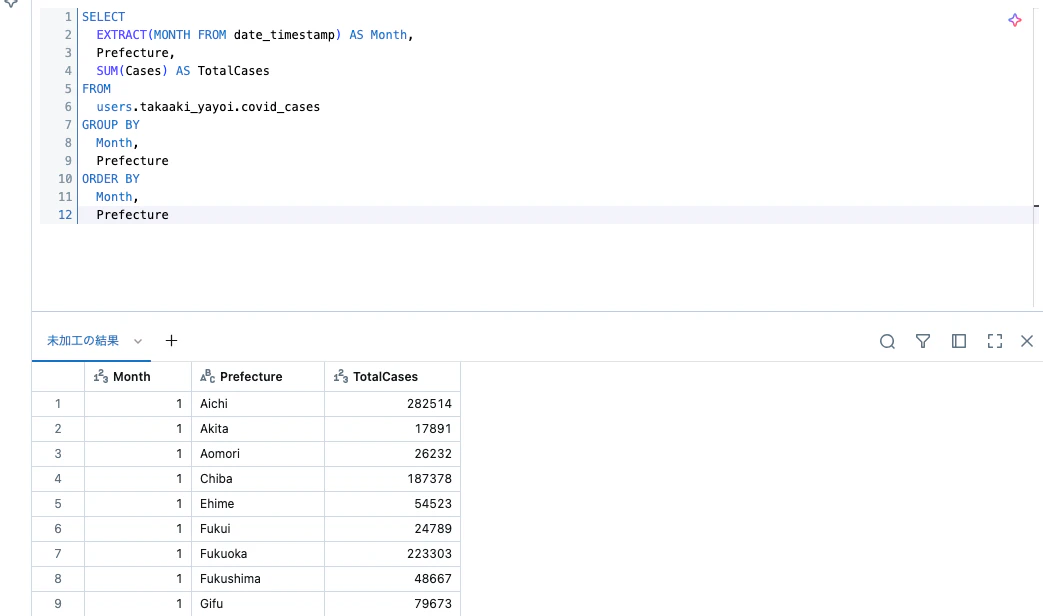Click the value 187378
This screenshot has width=1043, height=616.
tap(429, 479)
